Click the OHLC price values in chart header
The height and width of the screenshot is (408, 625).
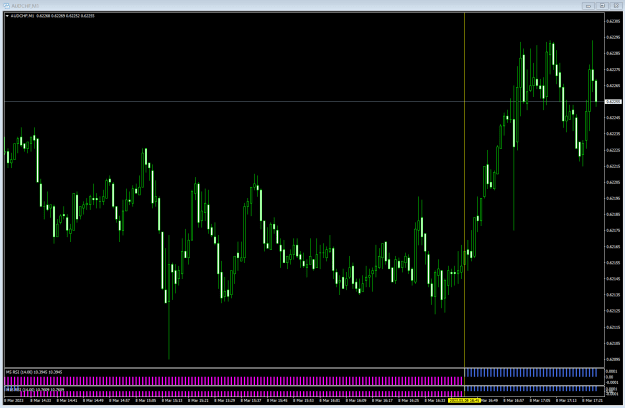pos(65,16)
